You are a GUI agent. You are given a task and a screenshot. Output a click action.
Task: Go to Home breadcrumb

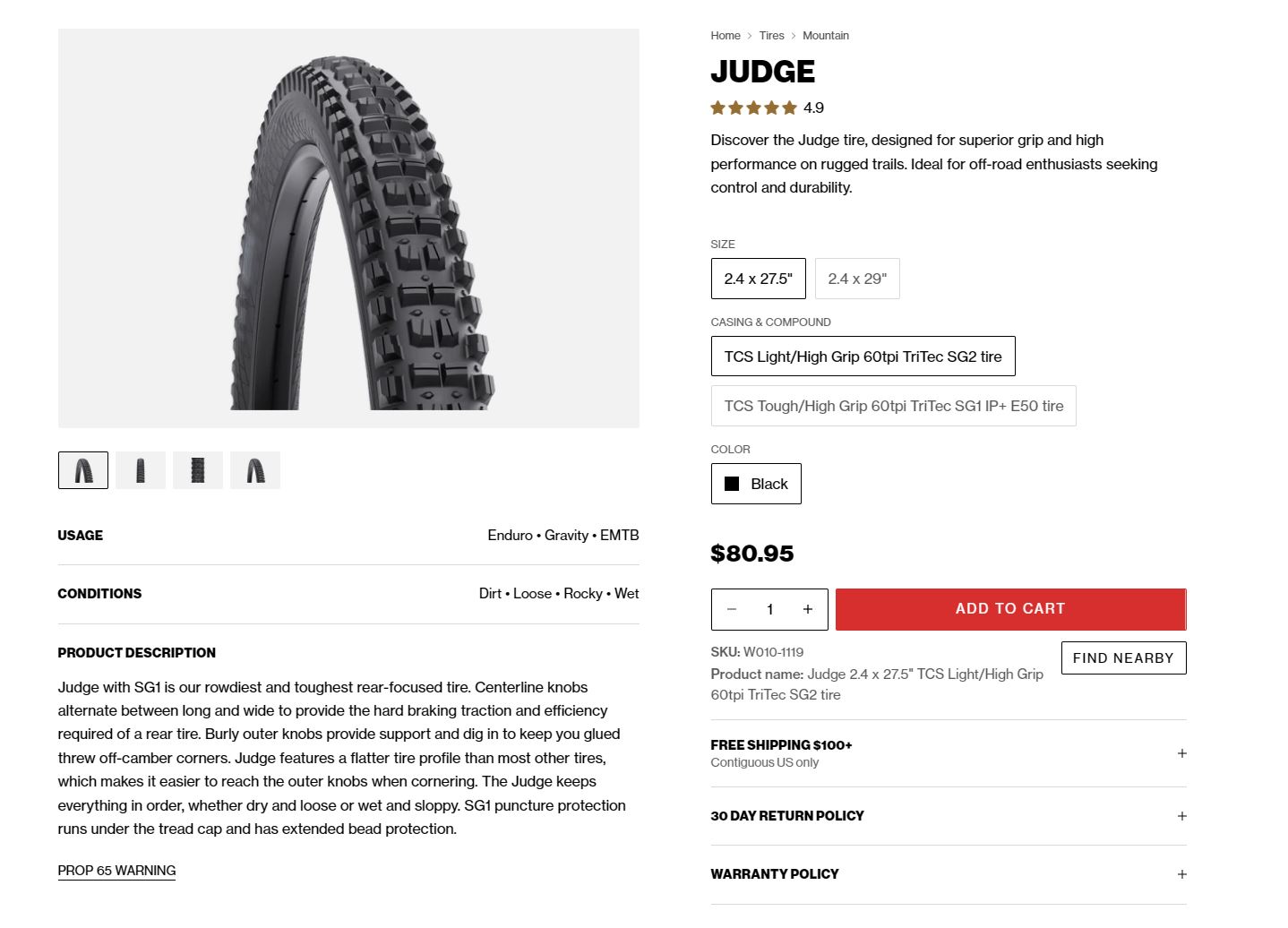click(x=726, y=36)
